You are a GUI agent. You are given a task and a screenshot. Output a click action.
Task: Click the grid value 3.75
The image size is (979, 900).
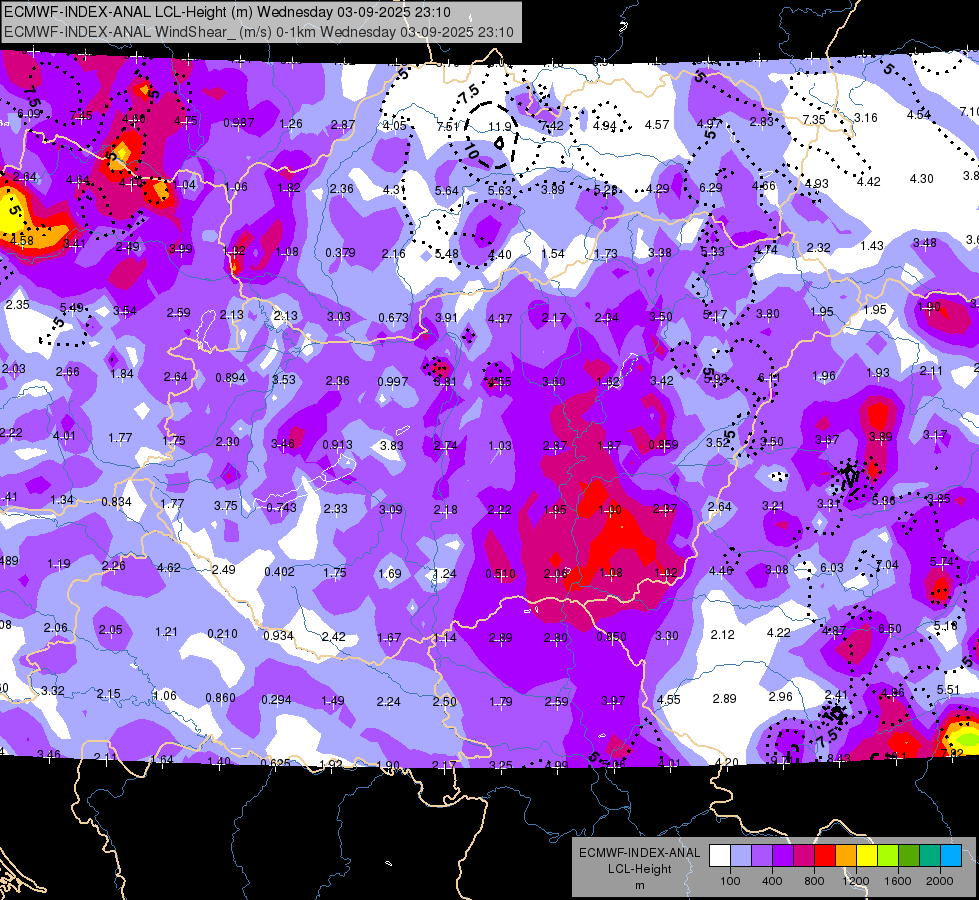[225, 505]
